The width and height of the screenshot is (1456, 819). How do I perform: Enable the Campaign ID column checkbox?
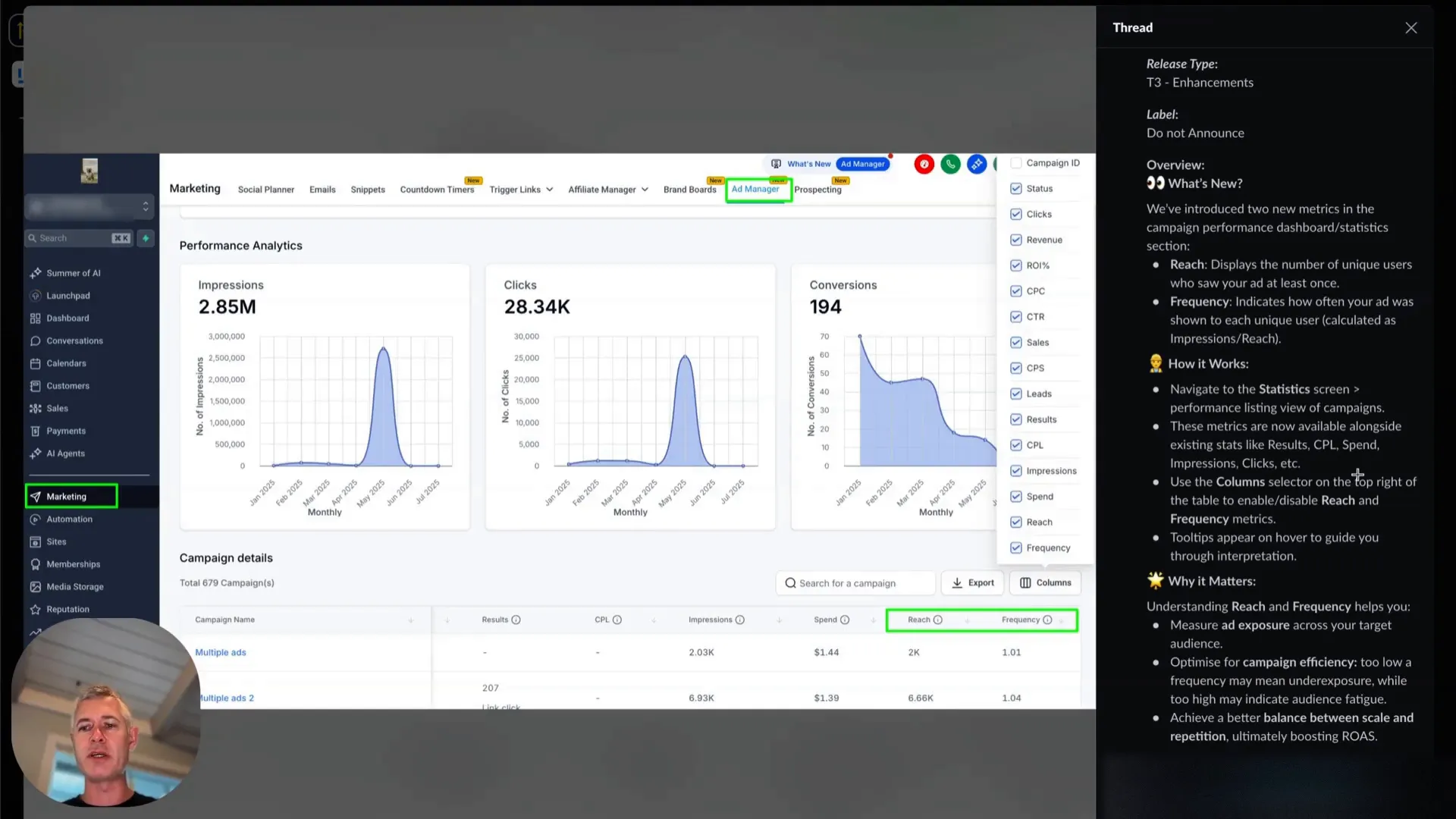pos(1015,163)
